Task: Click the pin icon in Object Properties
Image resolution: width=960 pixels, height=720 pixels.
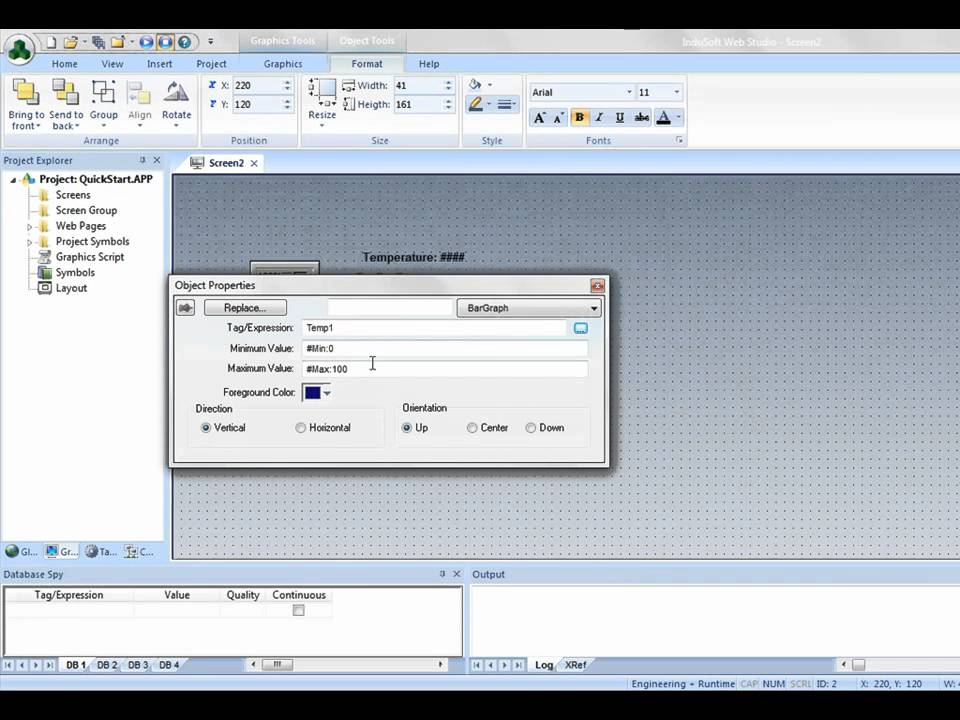Action: pyautogui.click(x=186, y=307)
